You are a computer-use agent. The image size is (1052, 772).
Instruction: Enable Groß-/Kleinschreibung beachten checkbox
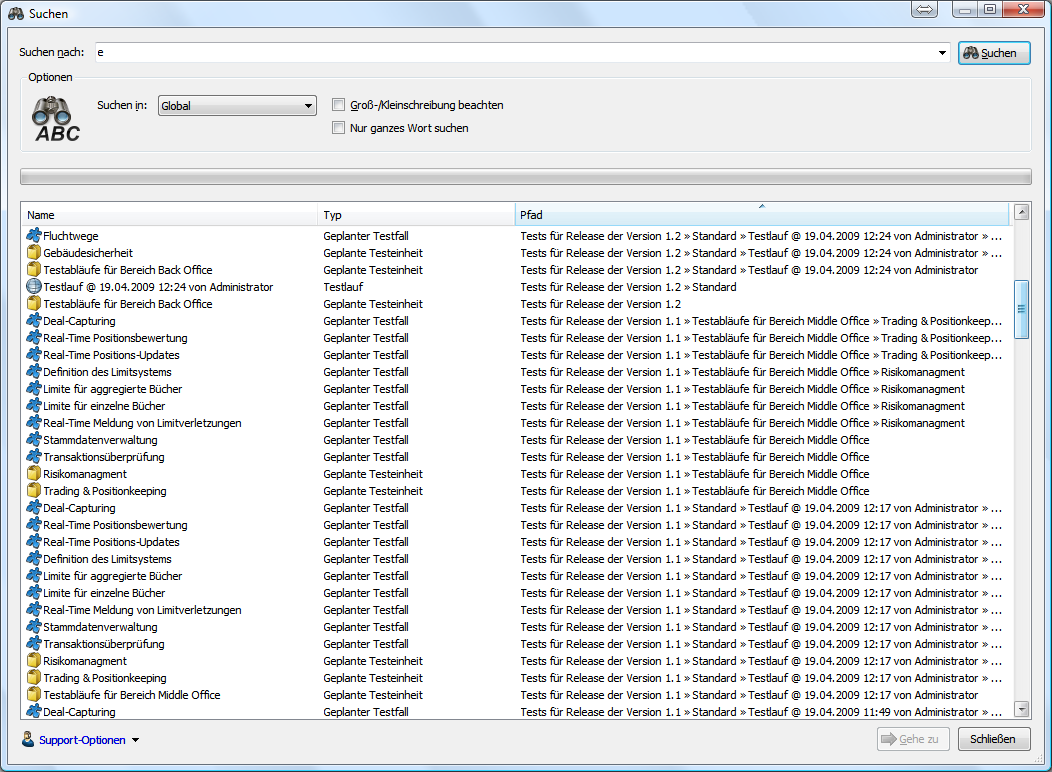[x=339, y=105]
